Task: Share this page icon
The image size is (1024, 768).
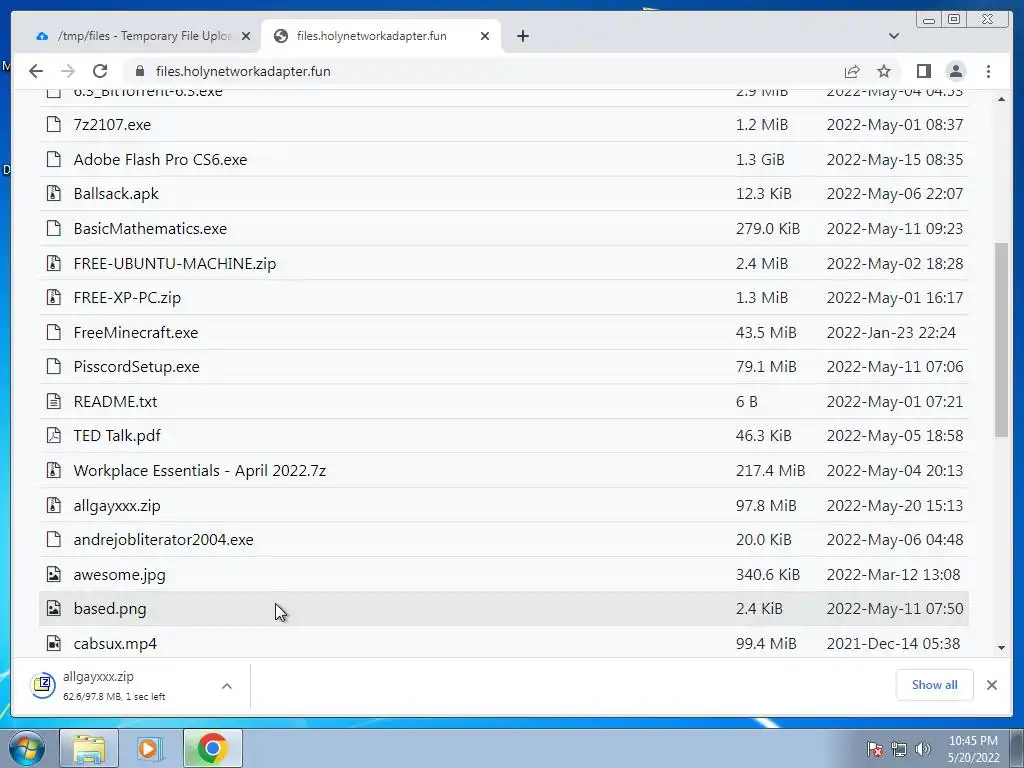Action: (x=852, y=71)
